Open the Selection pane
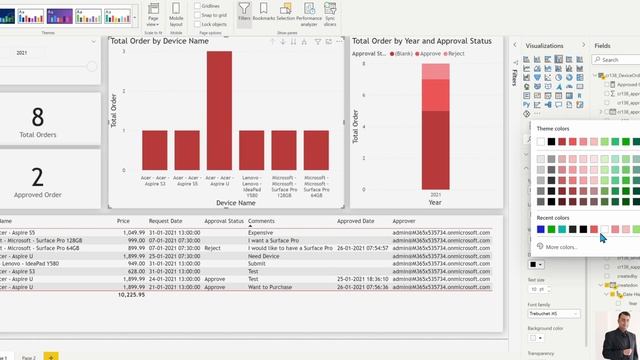The height and width of the screenshot is (360, 640). tap(286, 12)
